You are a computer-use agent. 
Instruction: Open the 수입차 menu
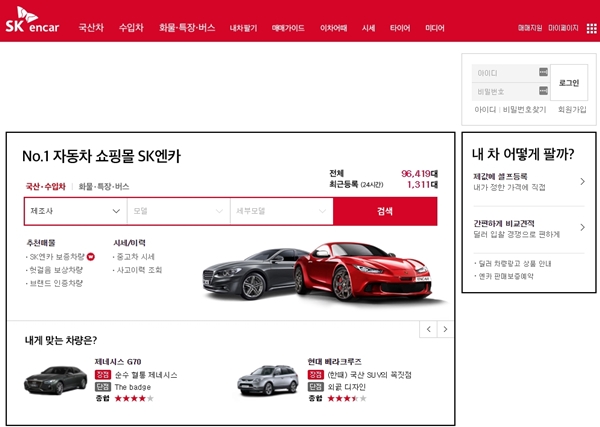coord(131,28)
